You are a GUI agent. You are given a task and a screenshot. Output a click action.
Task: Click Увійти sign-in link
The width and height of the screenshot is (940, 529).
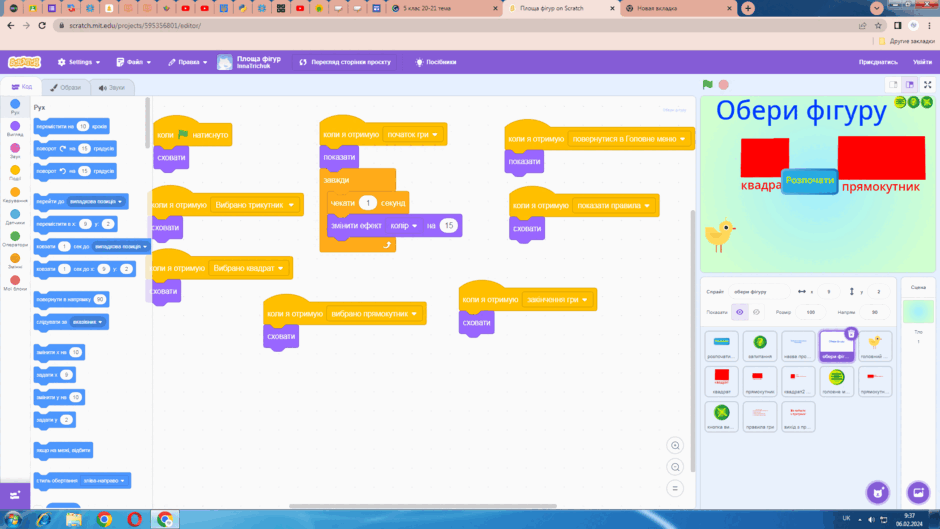point(922,62)
